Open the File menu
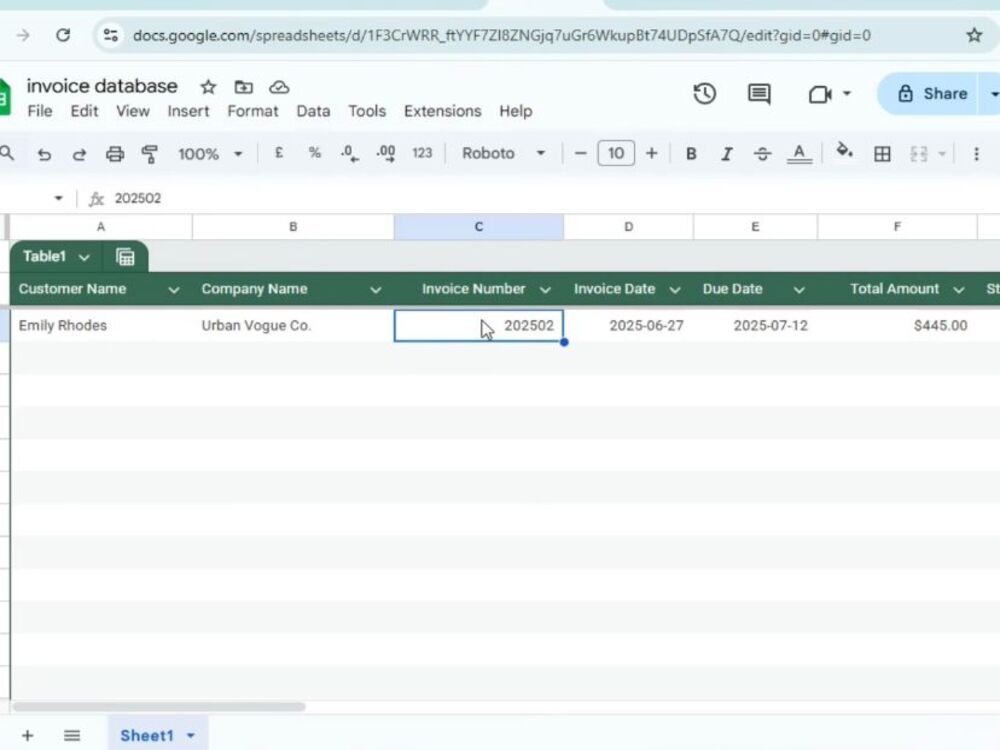1000x750 pixels. [40, 111]
